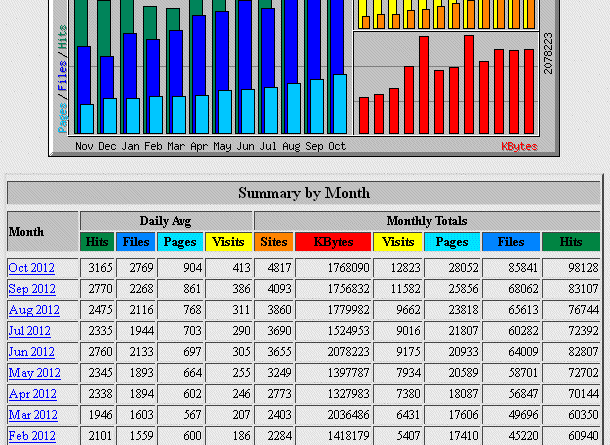Click the Daily Avg group header
Viewport: 610px width, 445px height.
(x=165, y=221)
